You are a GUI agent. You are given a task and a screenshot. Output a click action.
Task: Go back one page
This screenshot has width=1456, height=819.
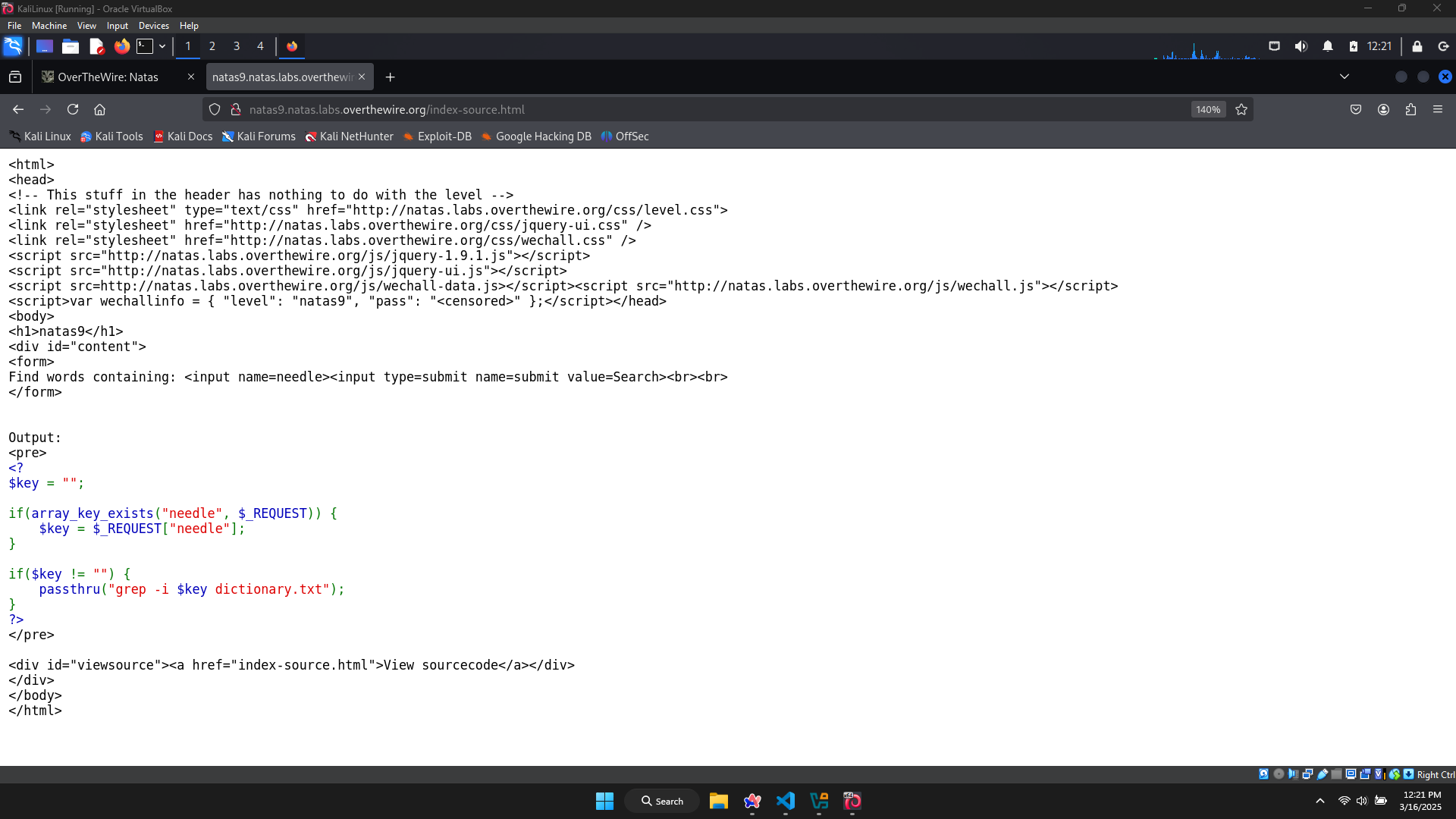(x=18, y=109)
